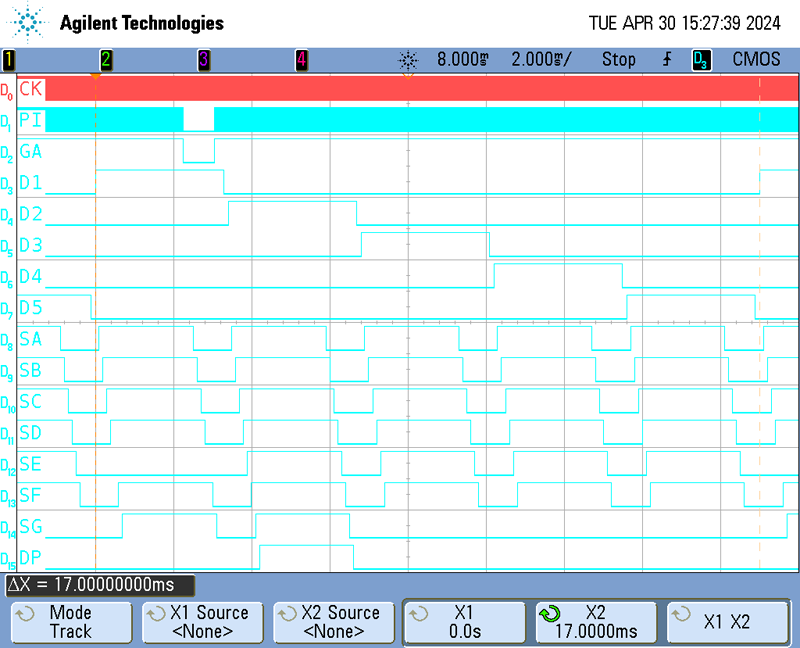Toggle the CK digital channel label
This screenshot has width=800, height=648.
[31, 89]
